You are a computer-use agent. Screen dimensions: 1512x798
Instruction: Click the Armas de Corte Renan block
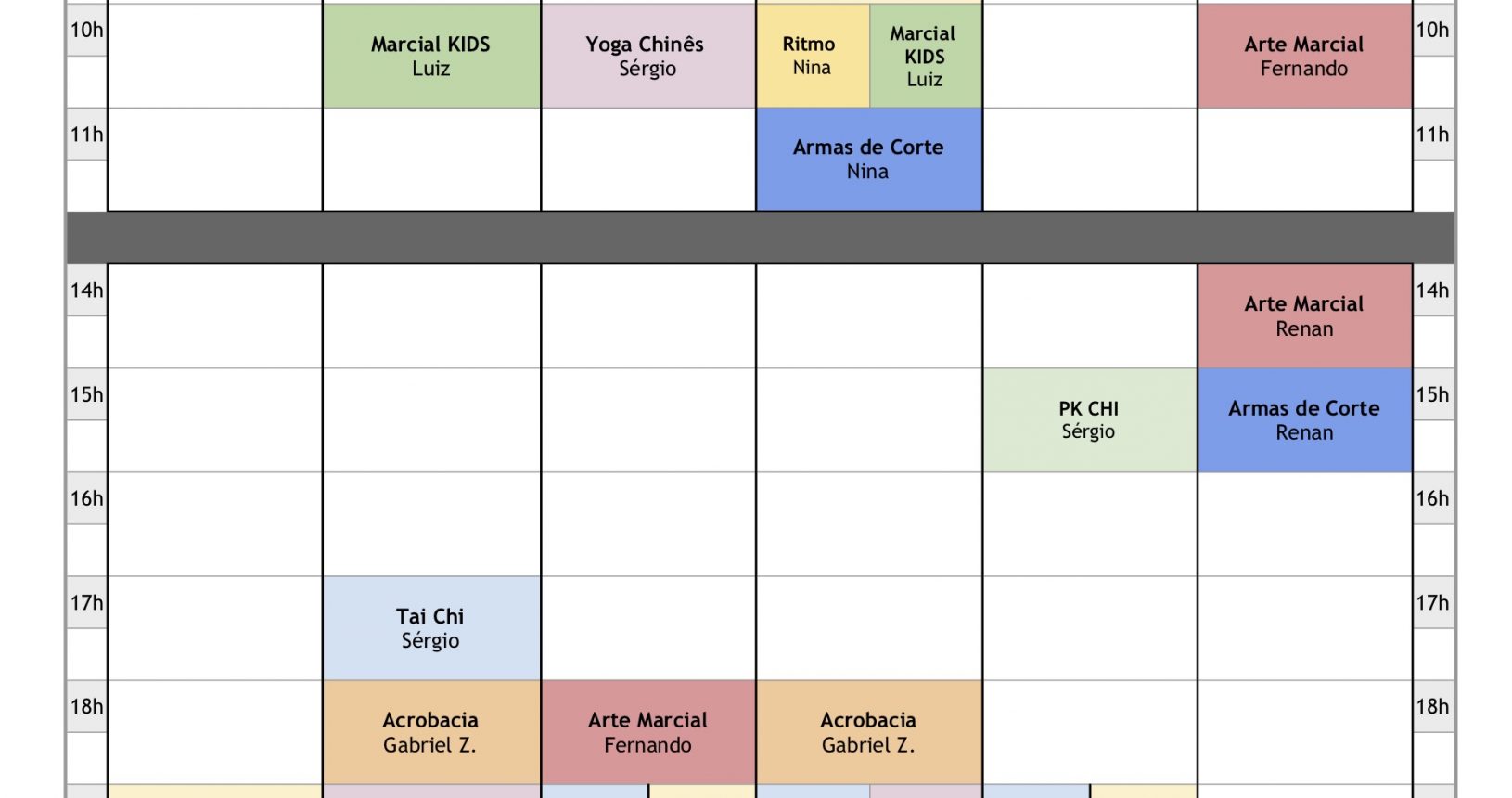[x=1304, y=420]
